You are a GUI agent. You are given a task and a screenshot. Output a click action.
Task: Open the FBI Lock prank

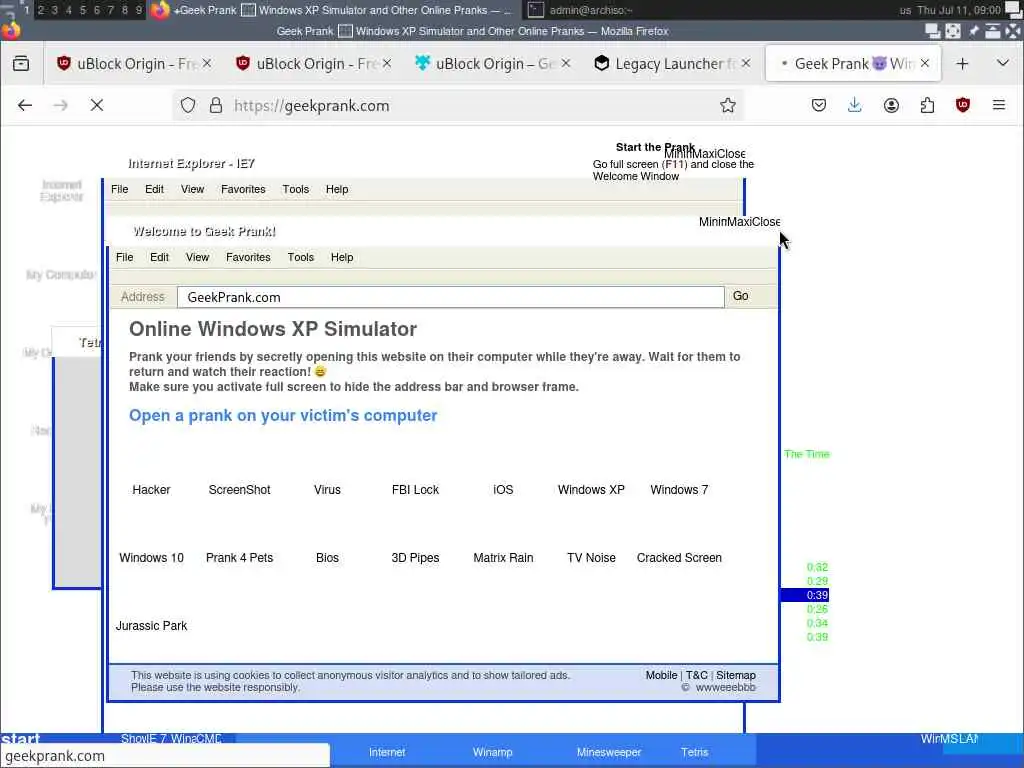point(415,490)
